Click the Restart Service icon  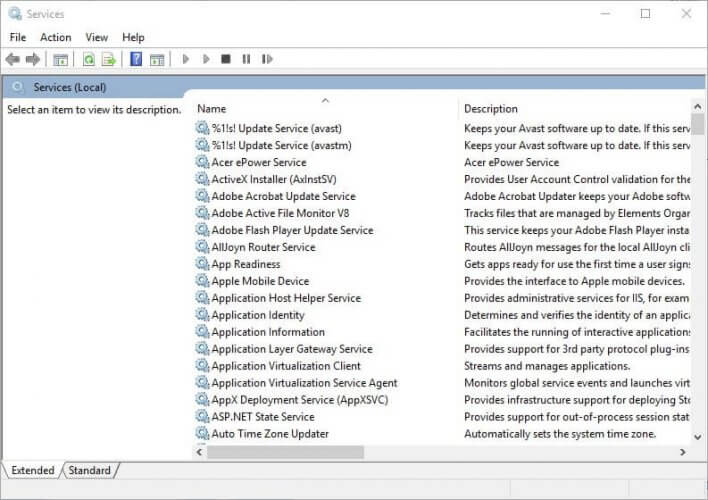coord(267,59)
